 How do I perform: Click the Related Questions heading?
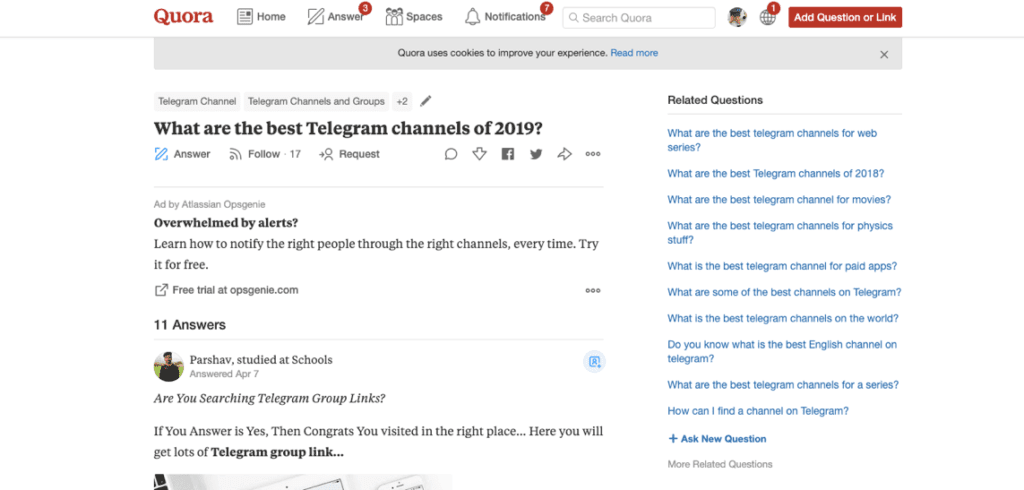715,101
